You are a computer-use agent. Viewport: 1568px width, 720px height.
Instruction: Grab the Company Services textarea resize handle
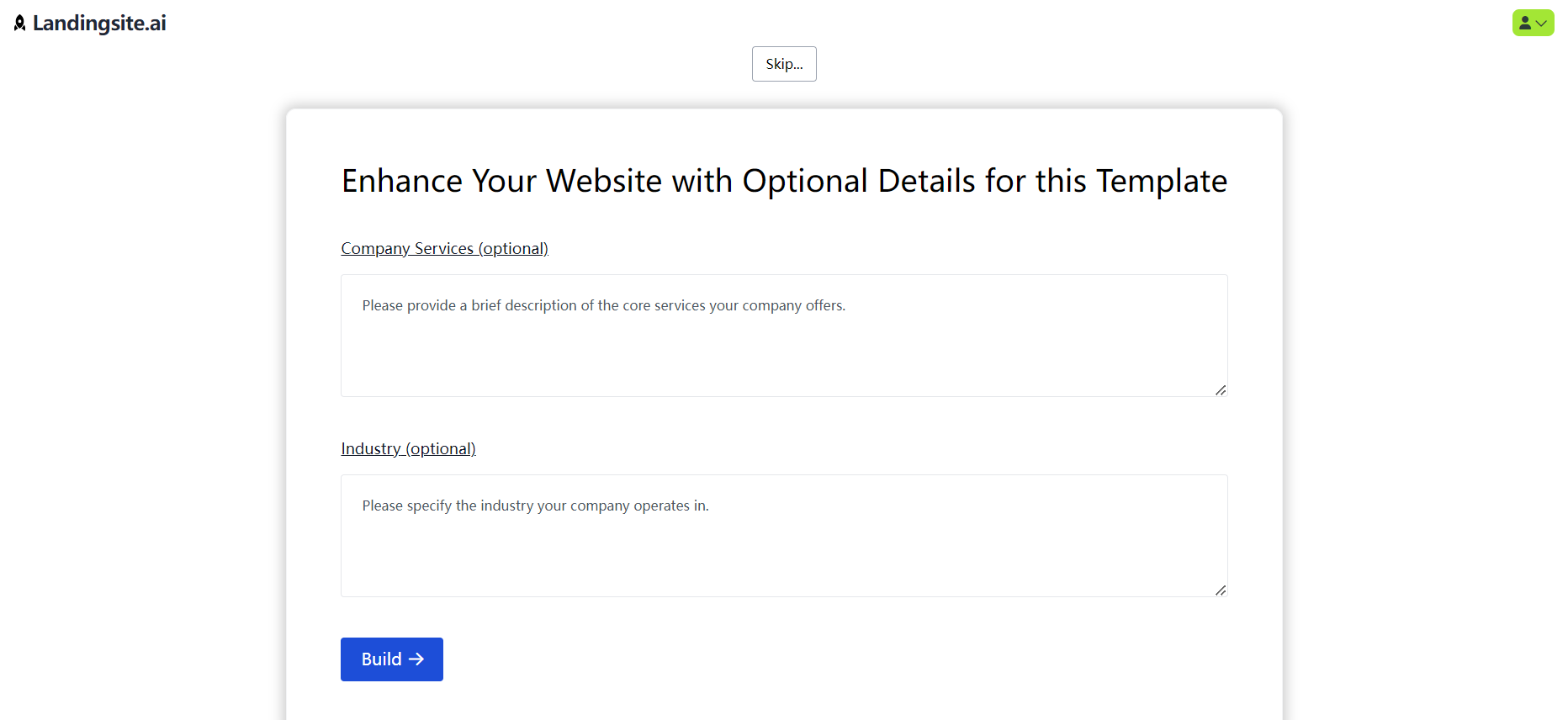point(1221,389)
